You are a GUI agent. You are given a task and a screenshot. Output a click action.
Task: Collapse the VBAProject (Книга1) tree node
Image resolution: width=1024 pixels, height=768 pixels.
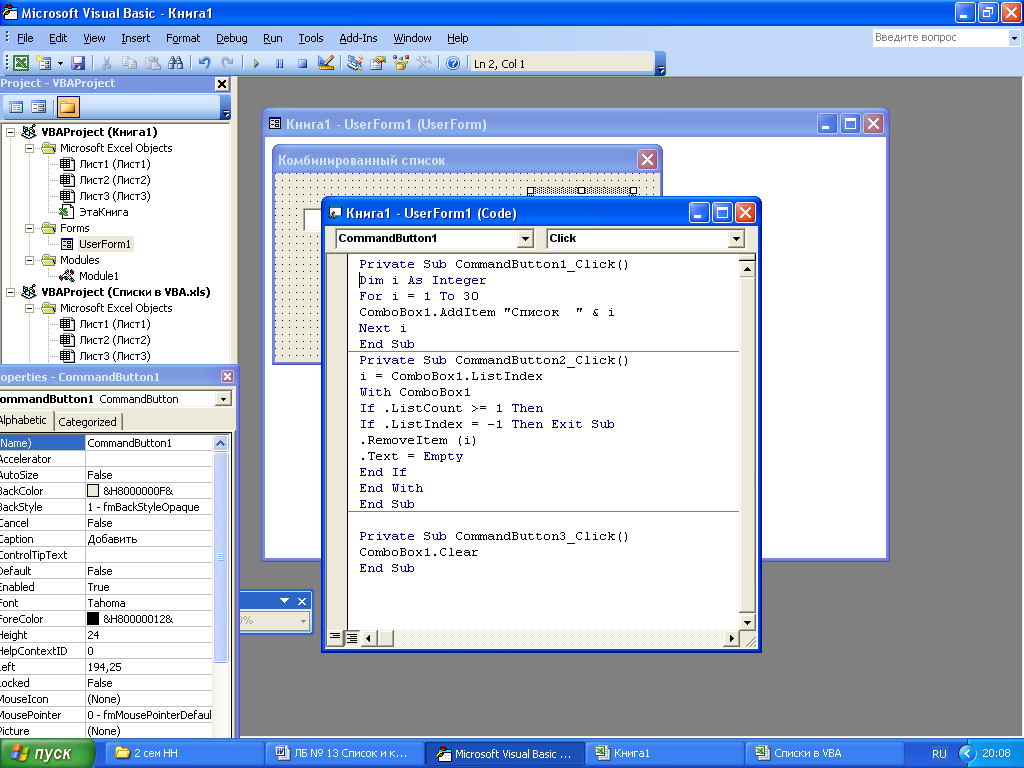(x=10, y=132)
